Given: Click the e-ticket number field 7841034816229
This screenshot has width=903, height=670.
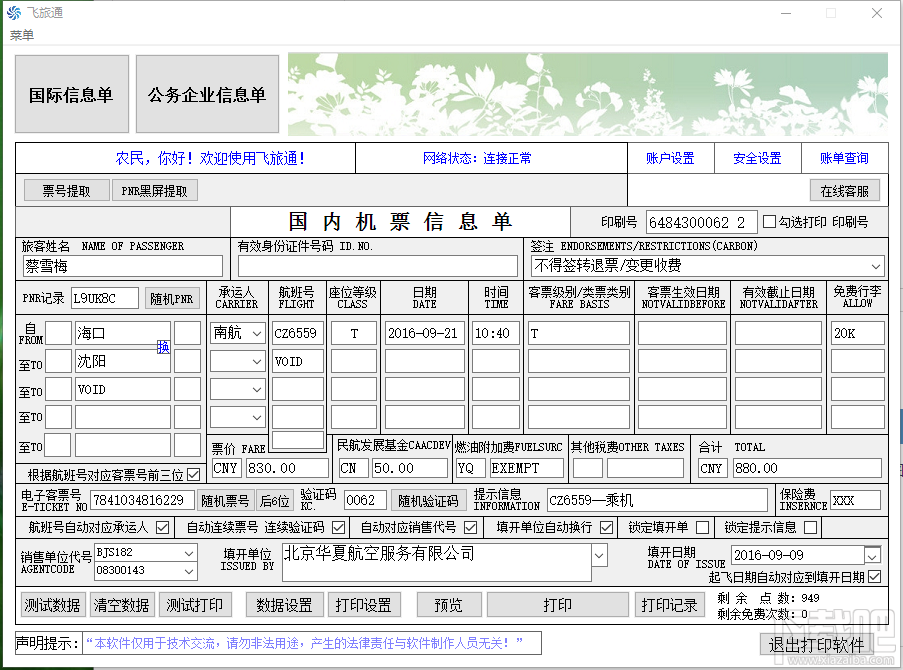Looking at the screenshot, I should (x=143, y=500).
